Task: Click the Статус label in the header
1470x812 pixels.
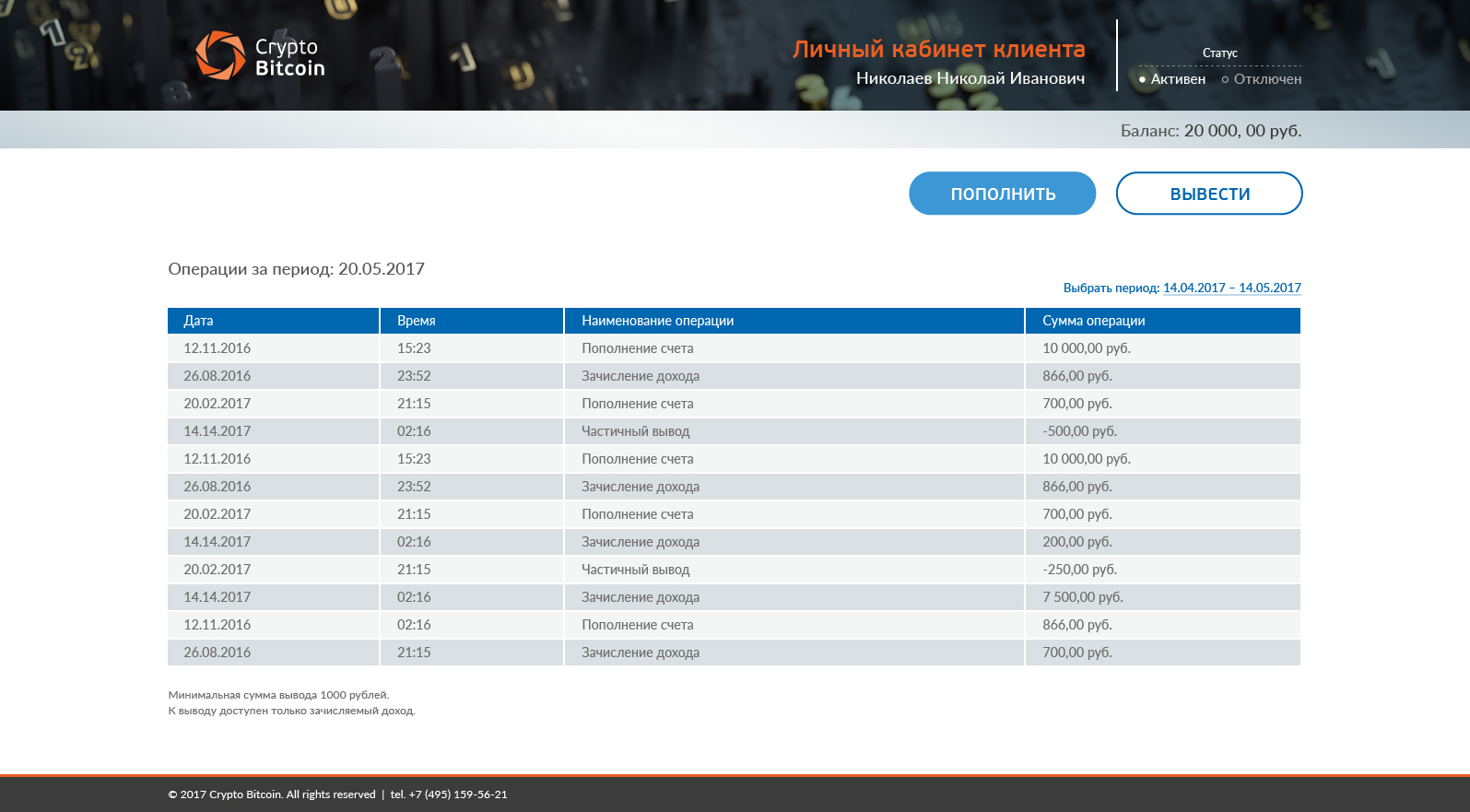Action: 1220,53
